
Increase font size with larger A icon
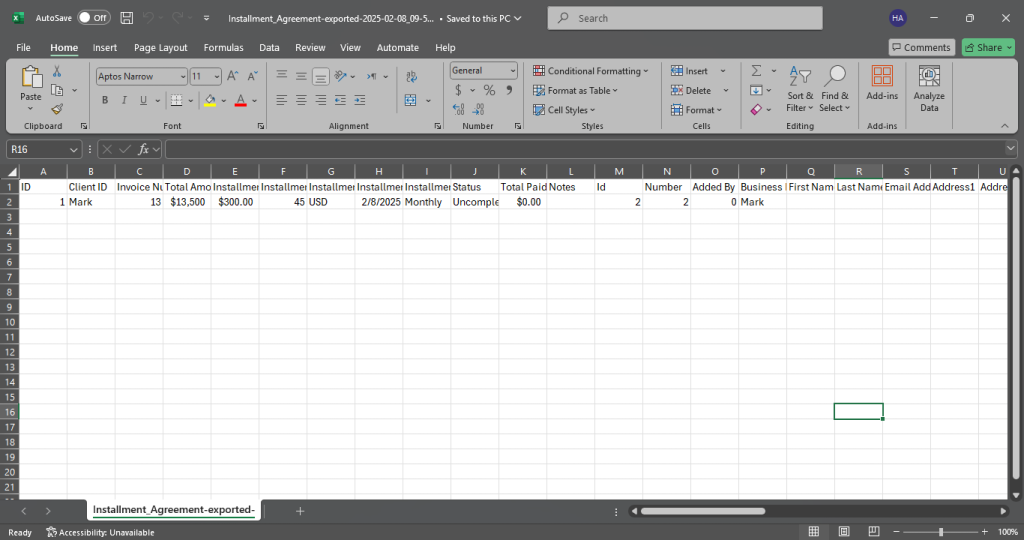(x=232, y=76)
